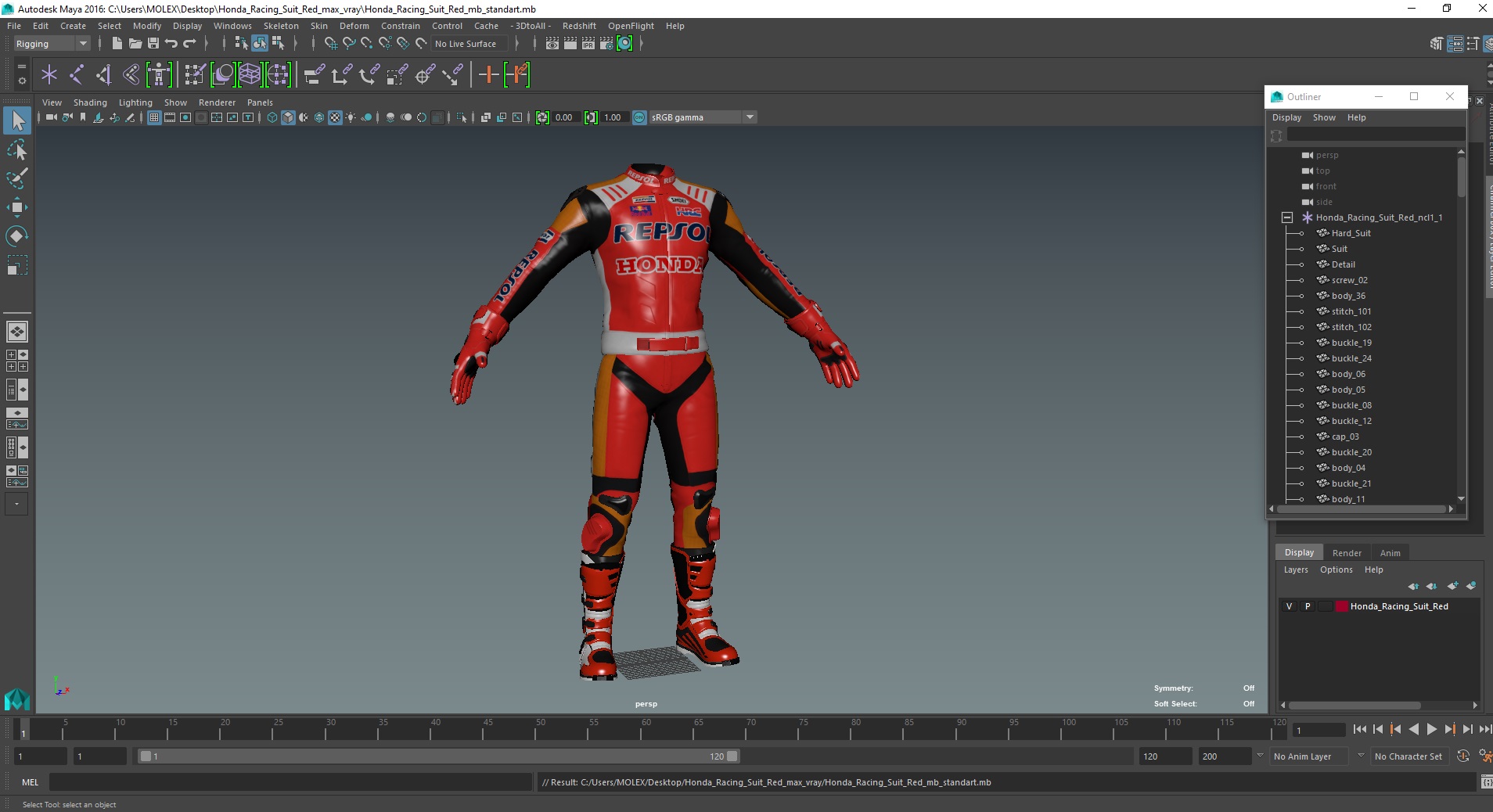Choose the Scale tool in the toolbox
Viewport: 1493px width, 812px height.
pos(17,265)
